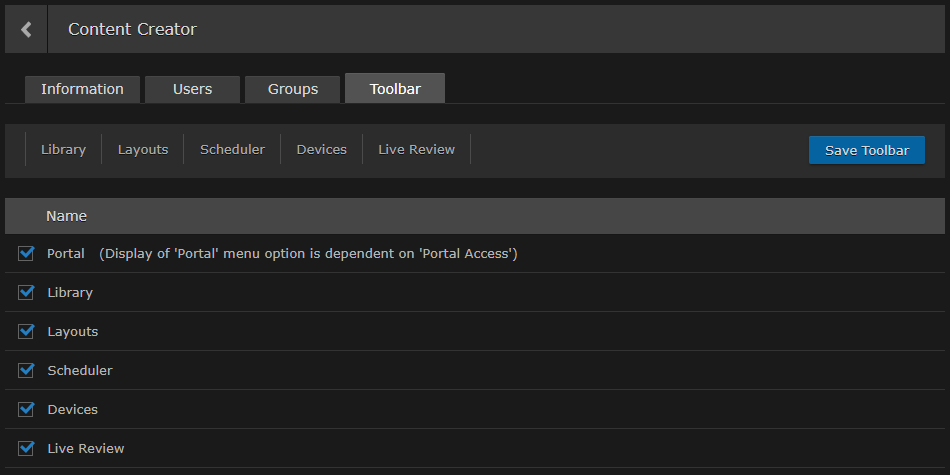This screenshot has height=475, width=950.
Task: Toggle the Library checkbox off
Action: (26, 293)
